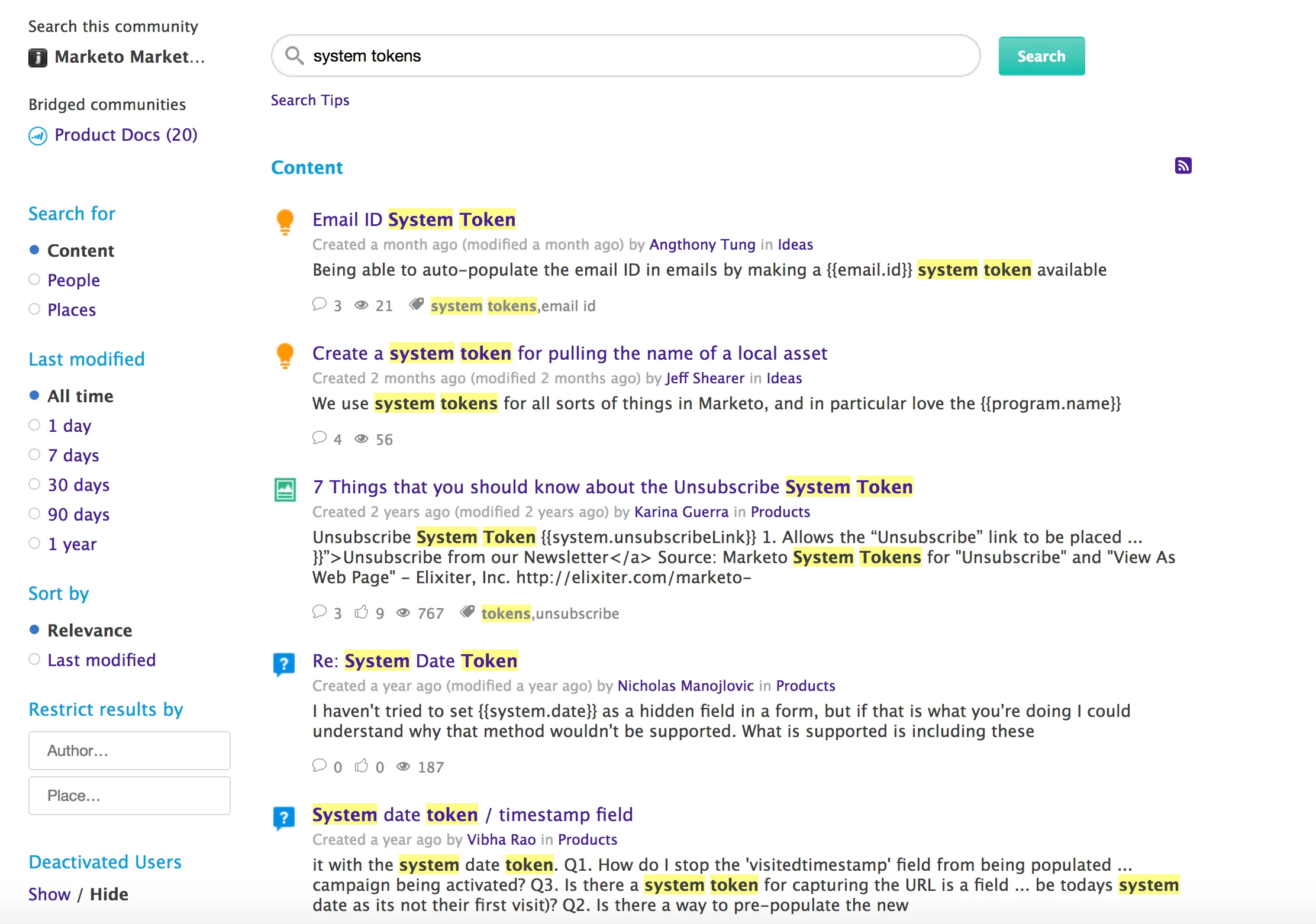
Task: Select the People radio option
Action: [x=35, y=280]
